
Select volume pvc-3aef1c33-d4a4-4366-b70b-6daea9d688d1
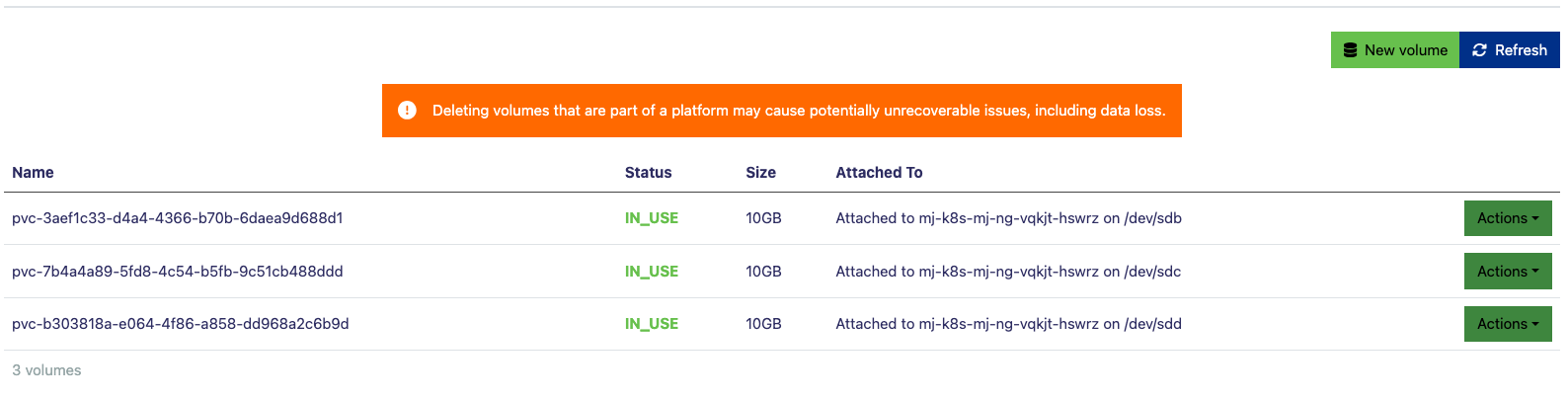pos(178,218)
